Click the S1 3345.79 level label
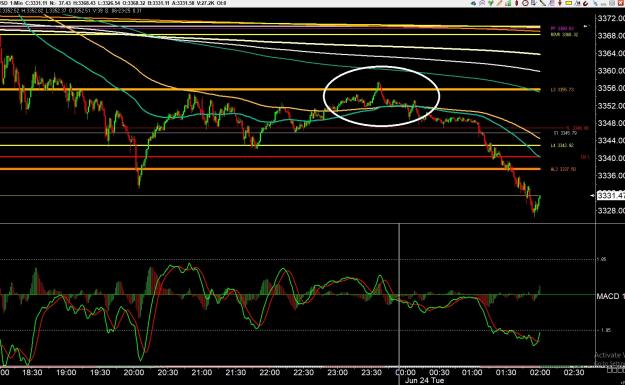Viewport: 625px width, 385px height. coord(565,133)
